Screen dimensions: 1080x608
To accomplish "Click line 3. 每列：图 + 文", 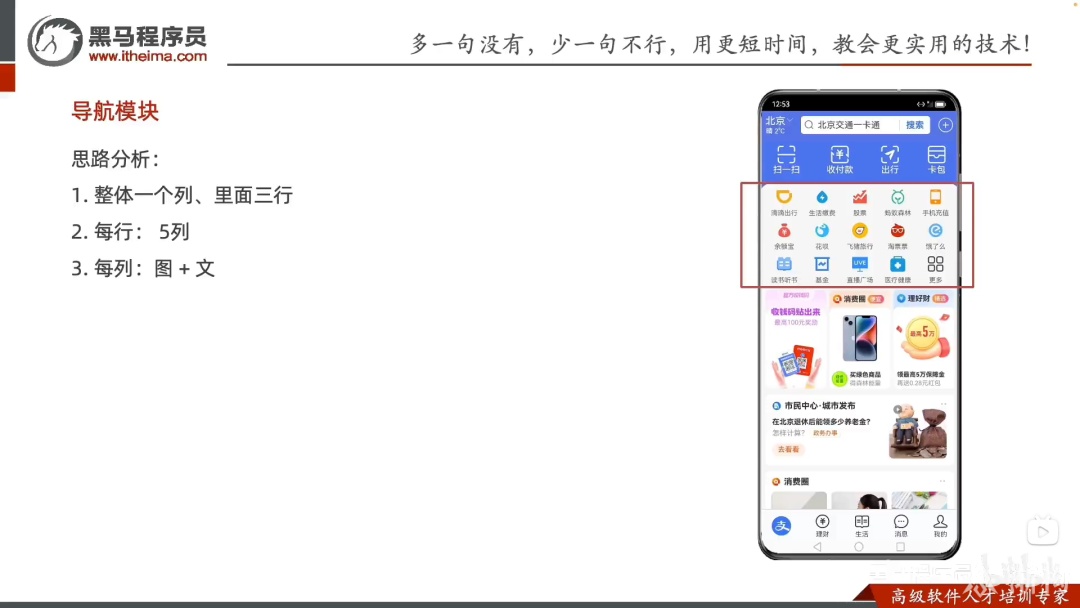I will pos(143,269).
